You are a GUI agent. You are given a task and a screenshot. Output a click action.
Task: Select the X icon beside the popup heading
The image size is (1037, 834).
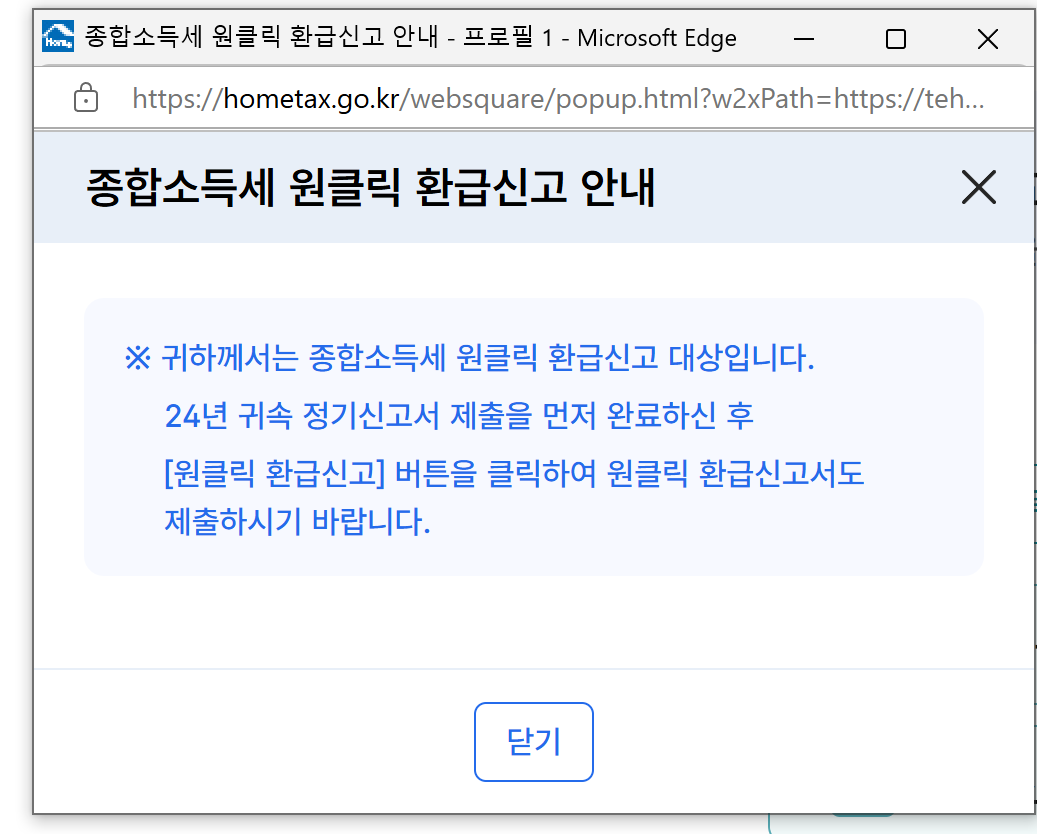pyautogui.click(x=977, y=188)
